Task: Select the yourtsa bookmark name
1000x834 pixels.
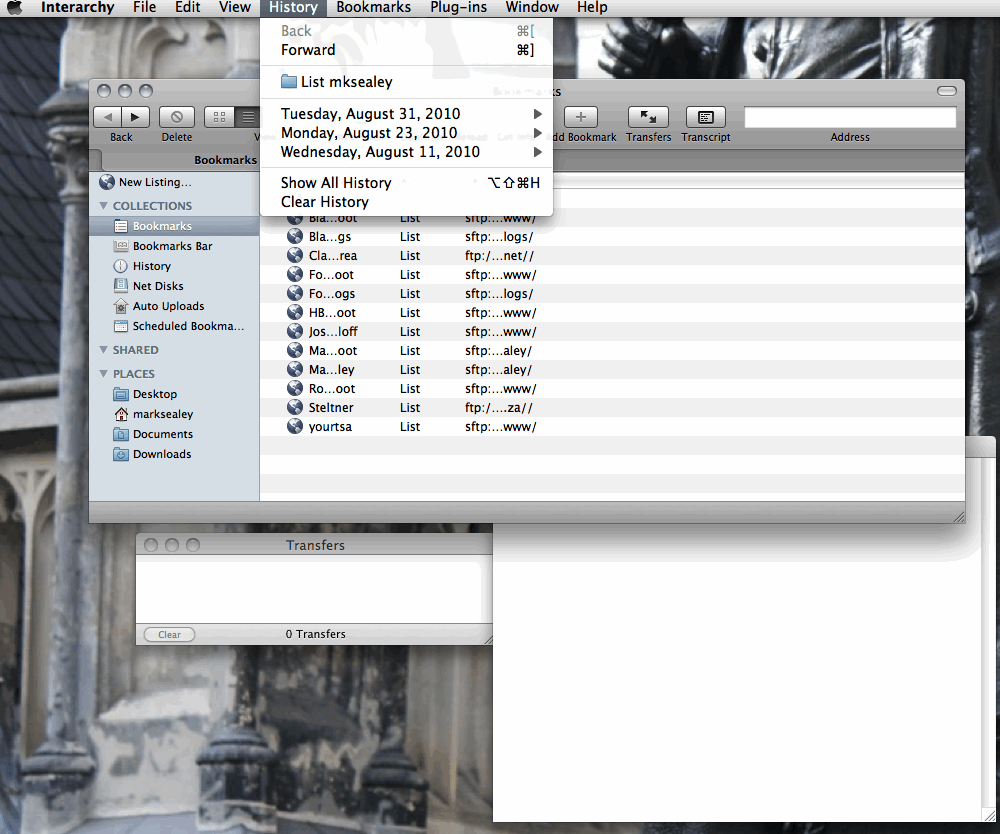Action: click(330, 427)
